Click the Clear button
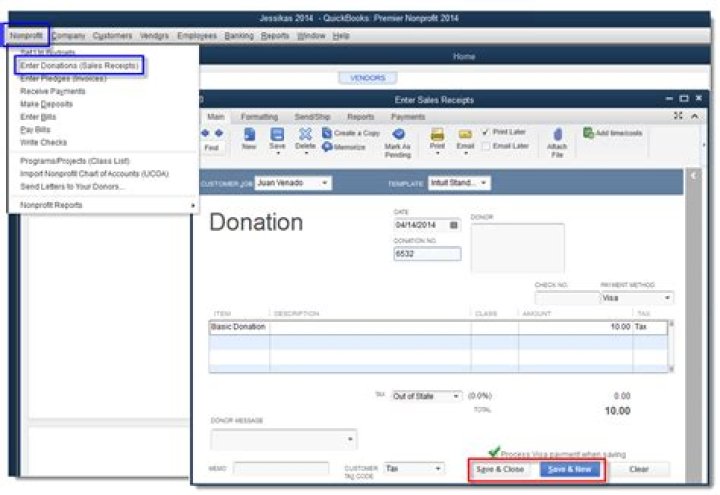The height and width of the screenshot is (495, 720). (639, 469)
